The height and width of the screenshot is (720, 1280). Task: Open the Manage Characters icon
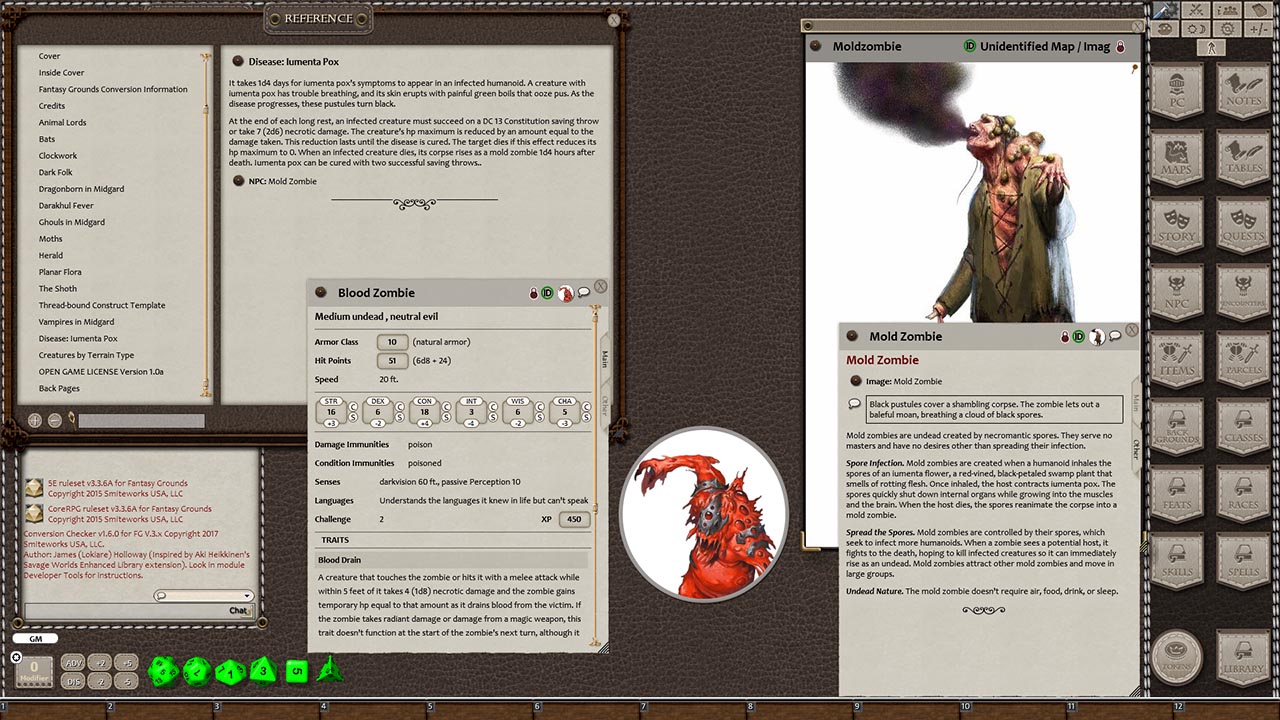tap(1226, 11)
